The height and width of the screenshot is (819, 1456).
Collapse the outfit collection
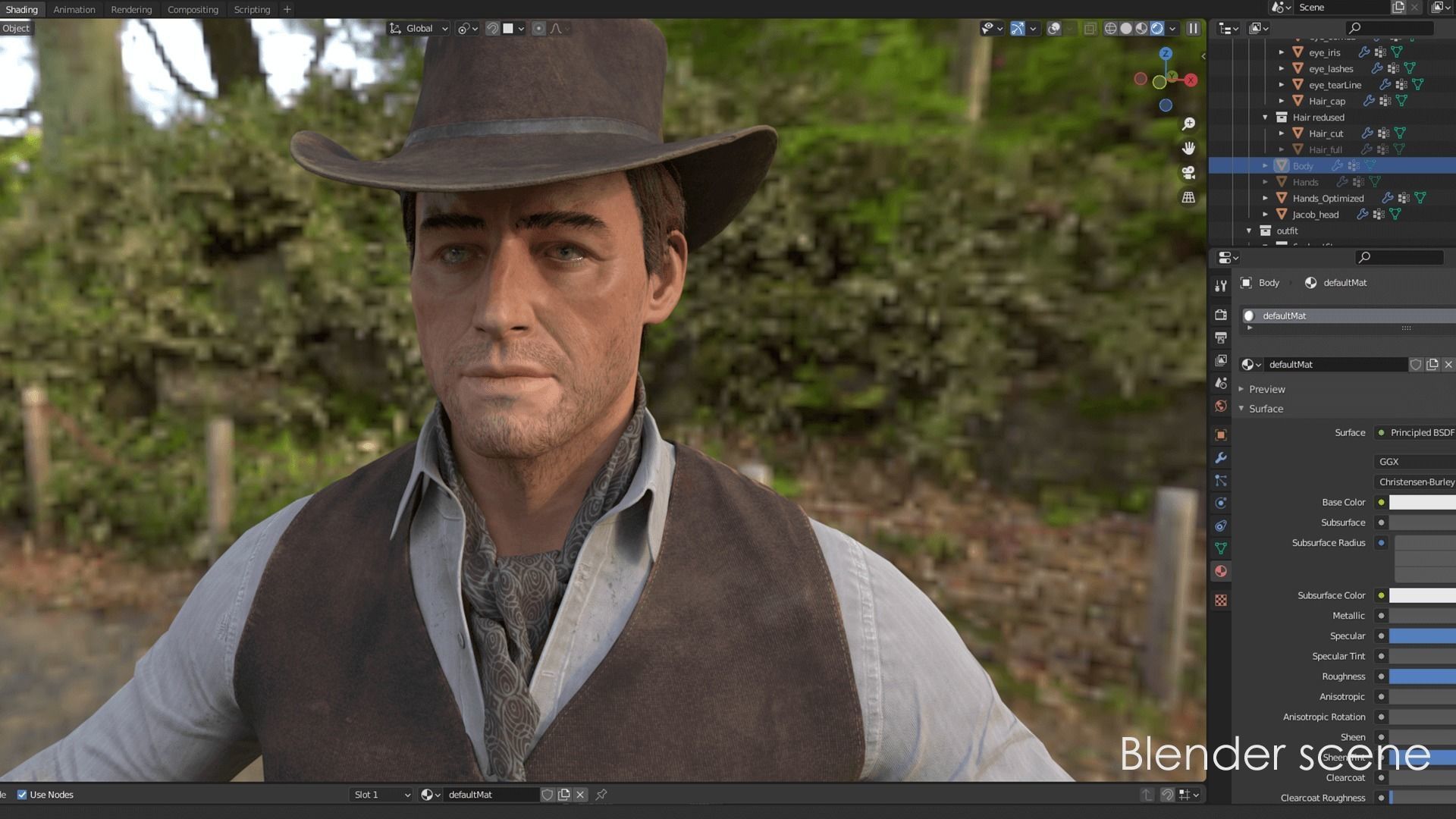point(1249,231)
